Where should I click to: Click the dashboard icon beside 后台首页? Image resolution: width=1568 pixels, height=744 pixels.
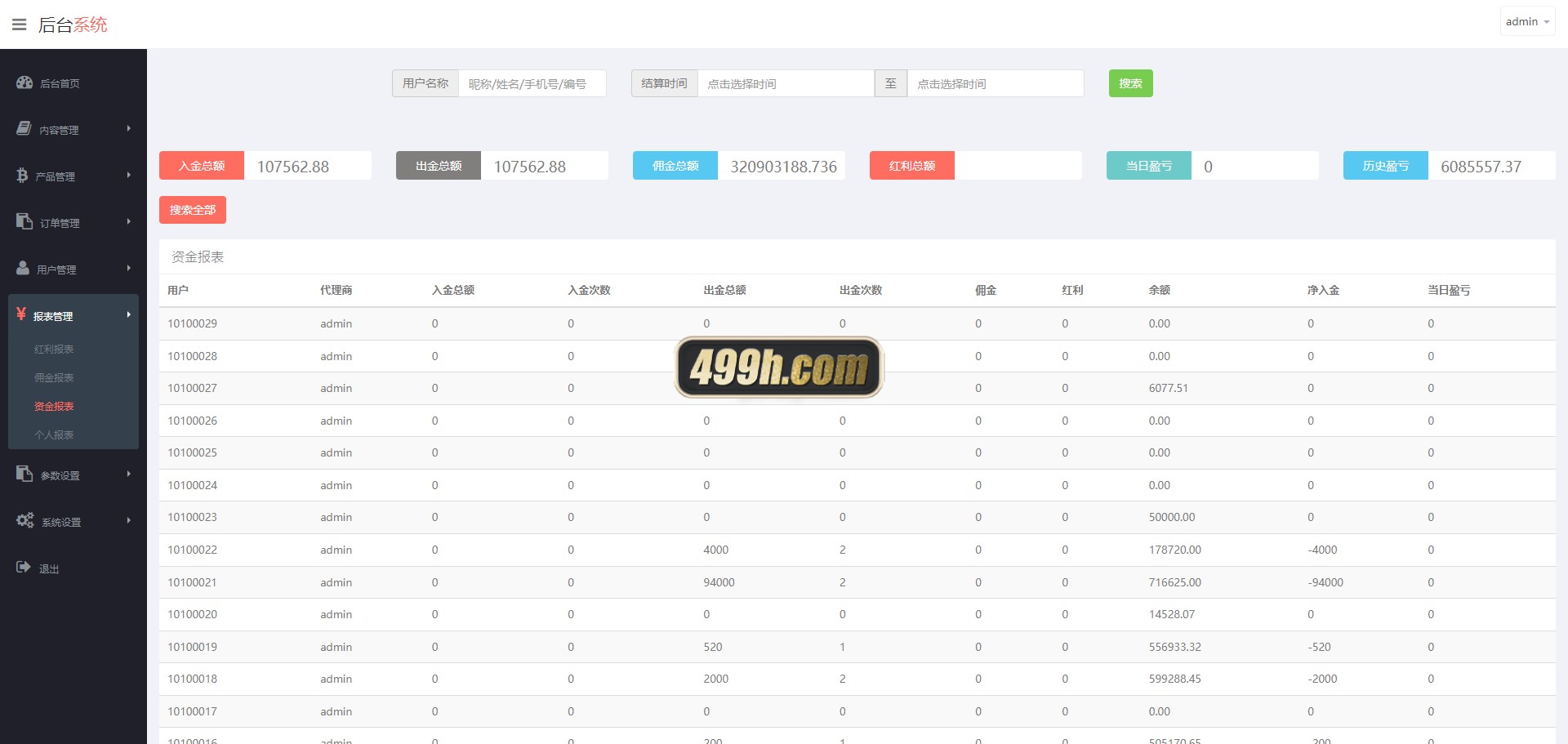pyautogui.click(x=24, y=82)
